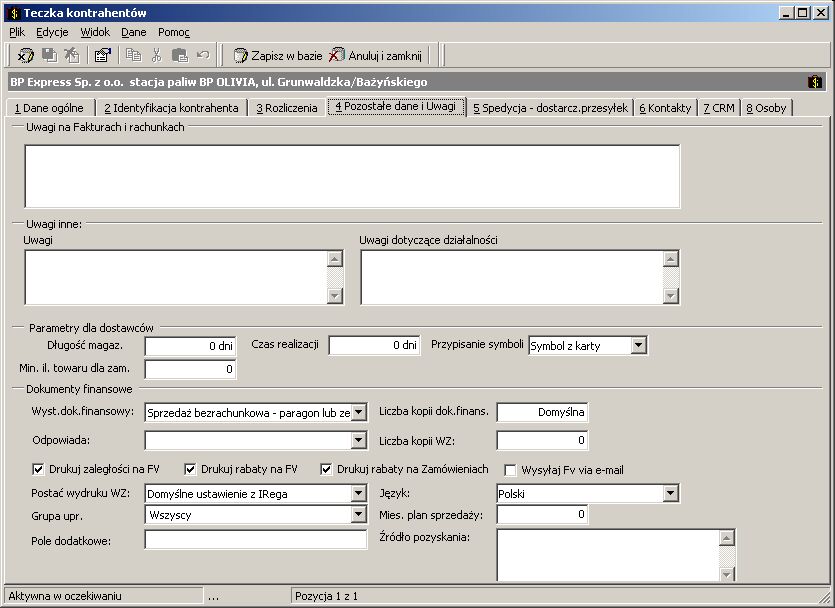The height and width of the screenshot is (608, 835).
Task: Click the Uwagi scrollbar up arrow
Action: click(334, 259)
